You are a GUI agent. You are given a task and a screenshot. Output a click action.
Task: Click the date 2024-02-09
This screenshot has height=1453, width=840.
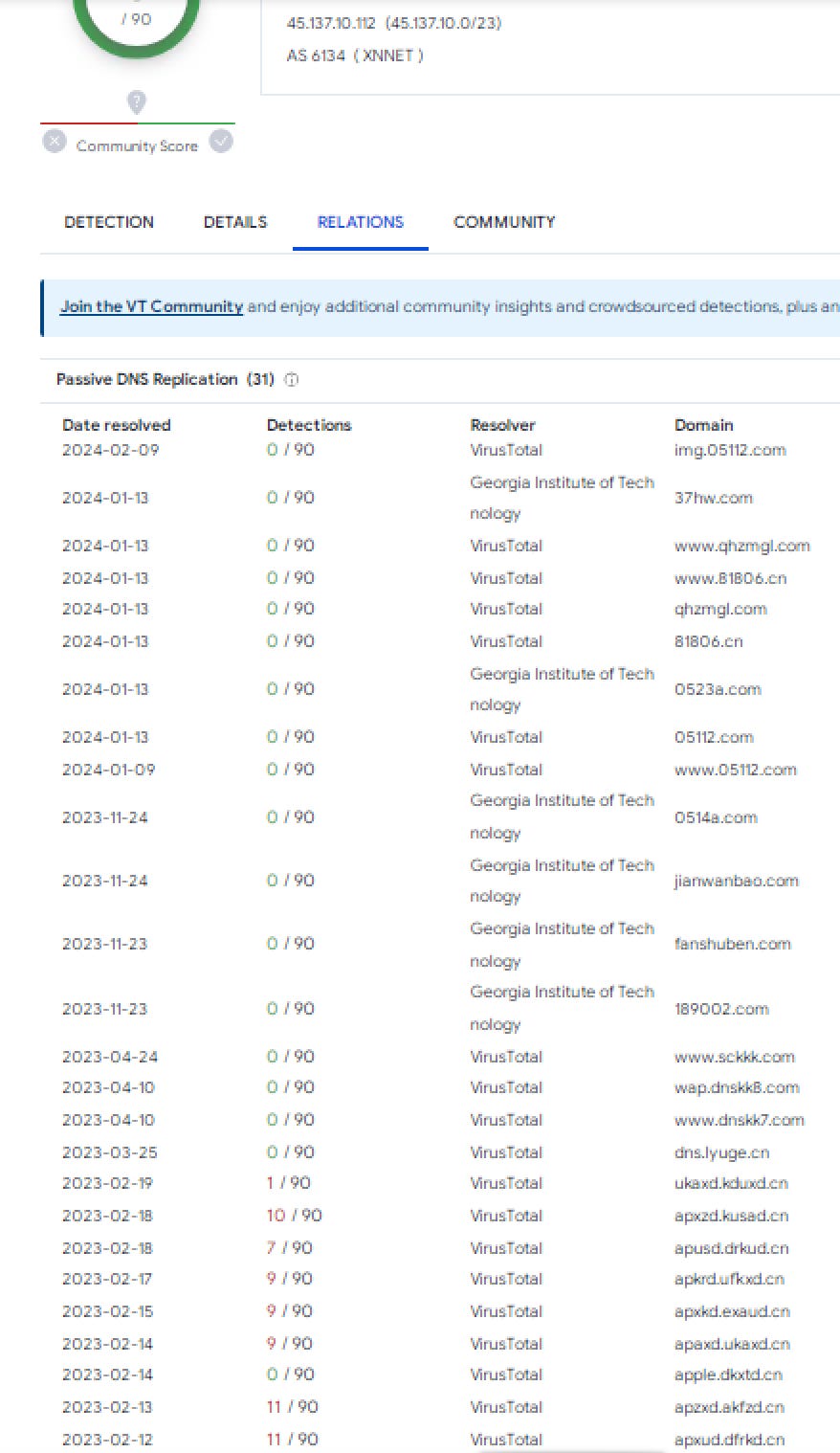pyautogui.click(x=111, y=450)
